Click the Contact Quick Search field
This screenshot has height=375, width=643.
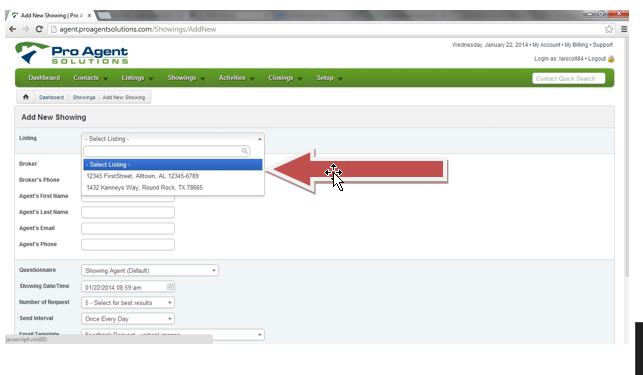(x=568, y=78)
